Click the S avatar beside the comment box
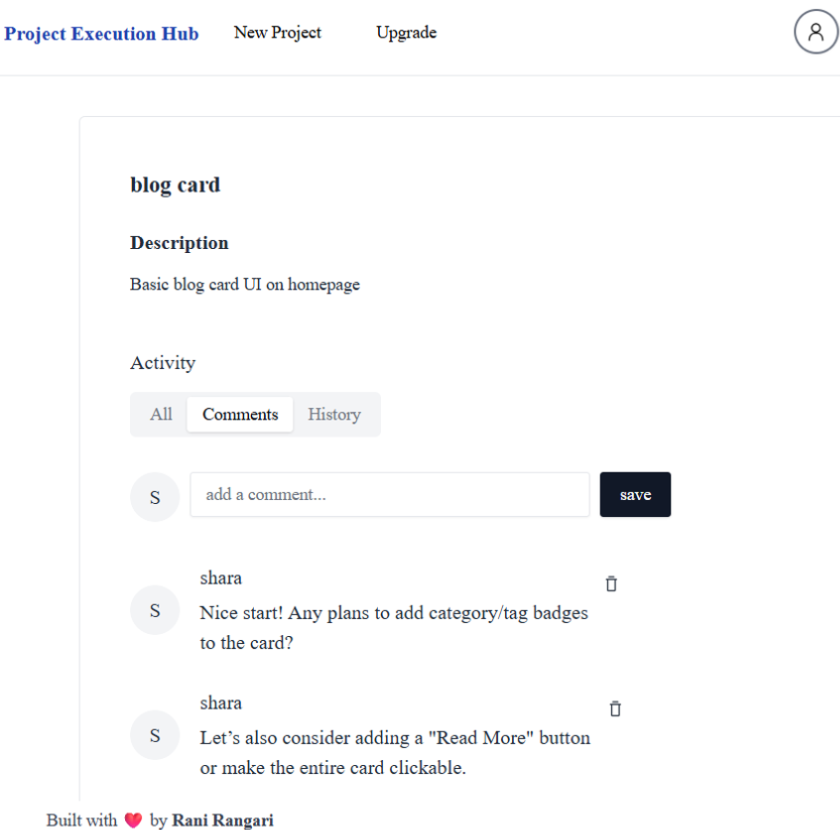Screen dimensions: 840x832 [155, 496]
